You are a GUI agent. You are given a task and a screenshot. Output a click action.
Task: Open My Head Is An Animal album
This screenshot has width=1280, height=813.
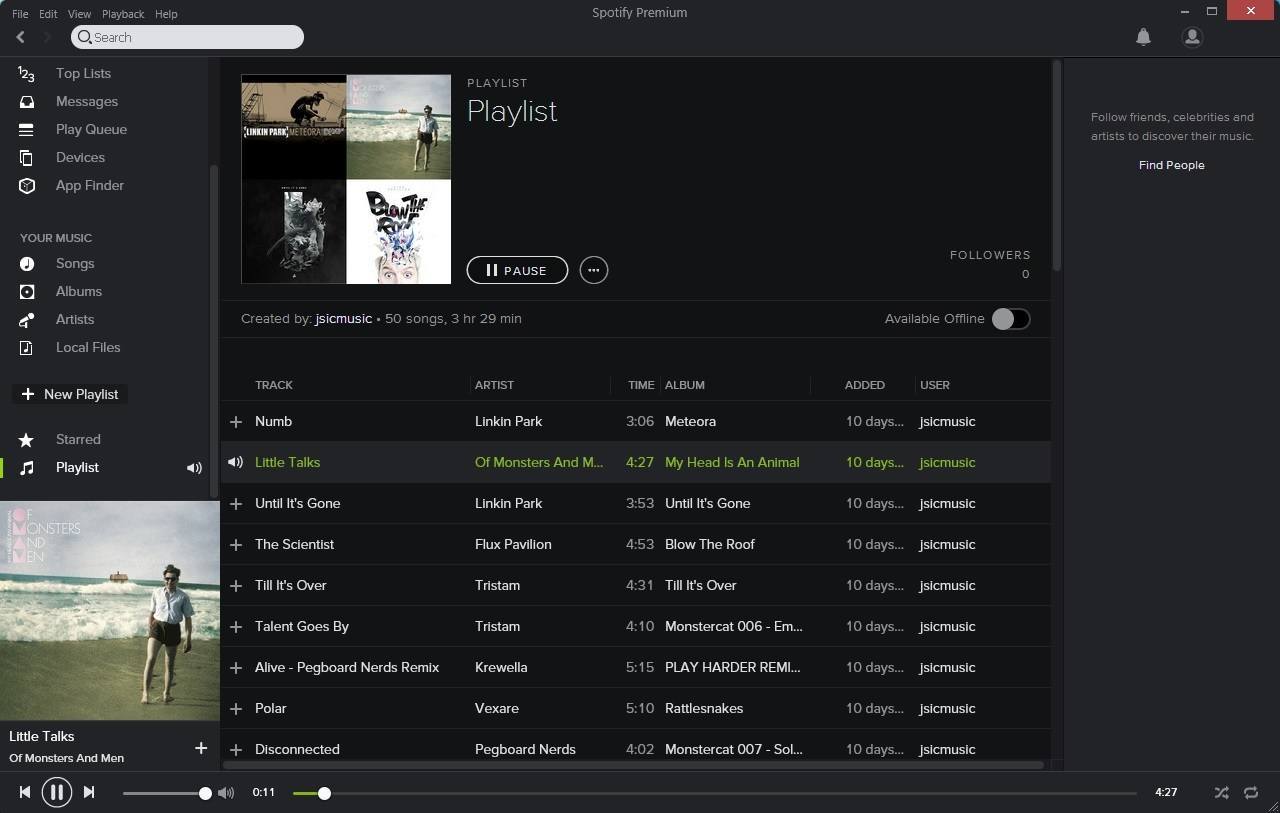coord(732,462)
